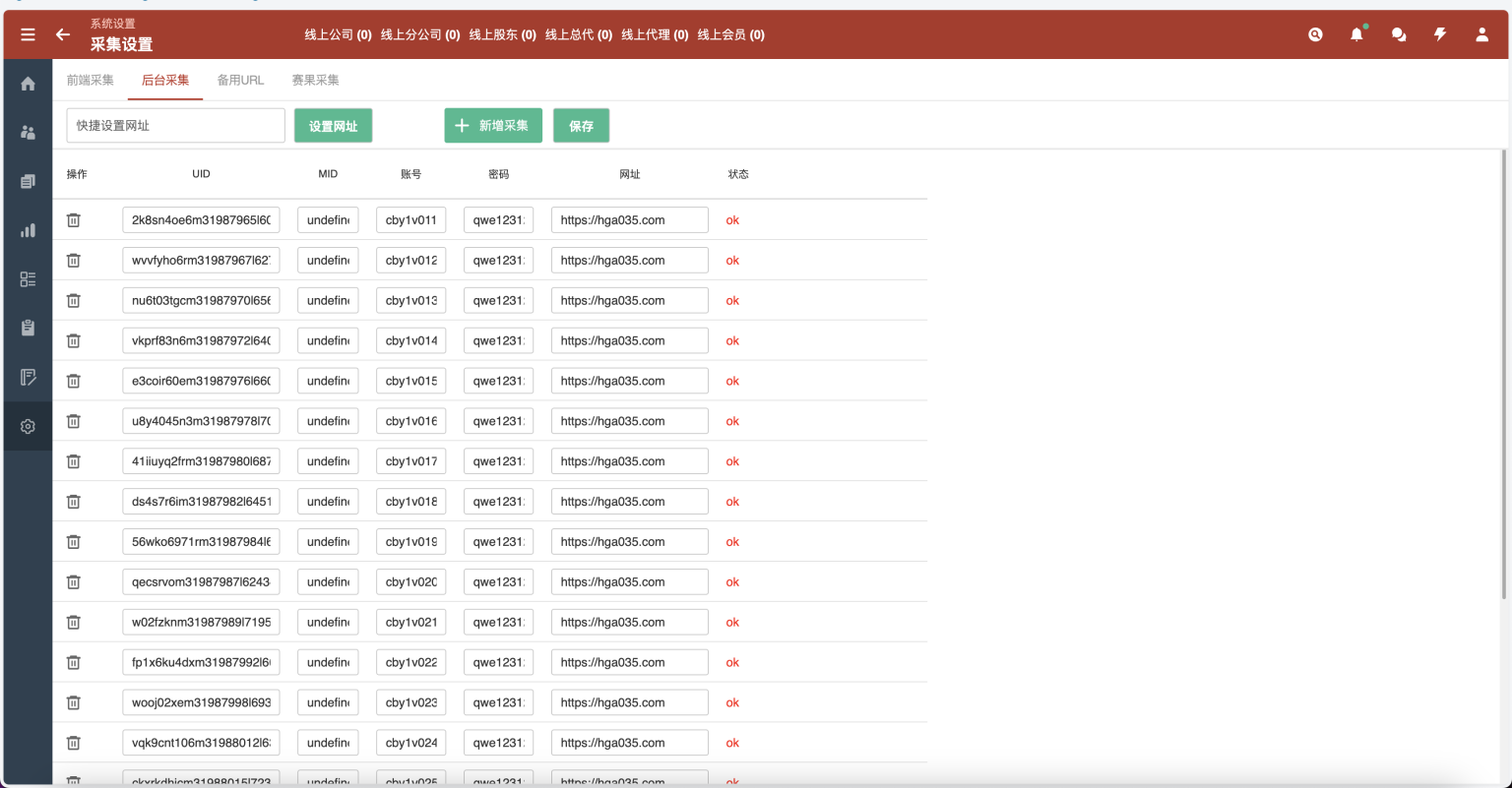Click the 设置网址 button
This screenshot has width=1512, height=788.
[x=333, y=126]
